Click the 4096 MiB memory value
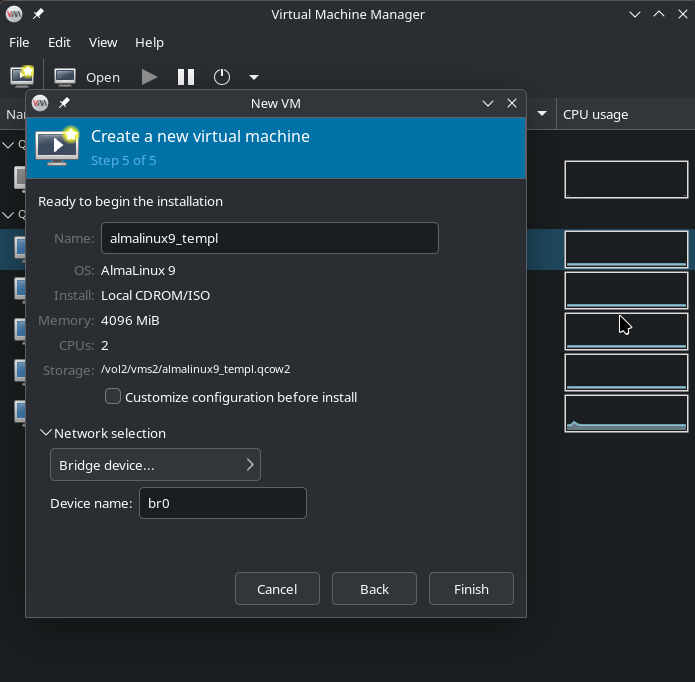This screenshot has height=682, width=695. 130,320
